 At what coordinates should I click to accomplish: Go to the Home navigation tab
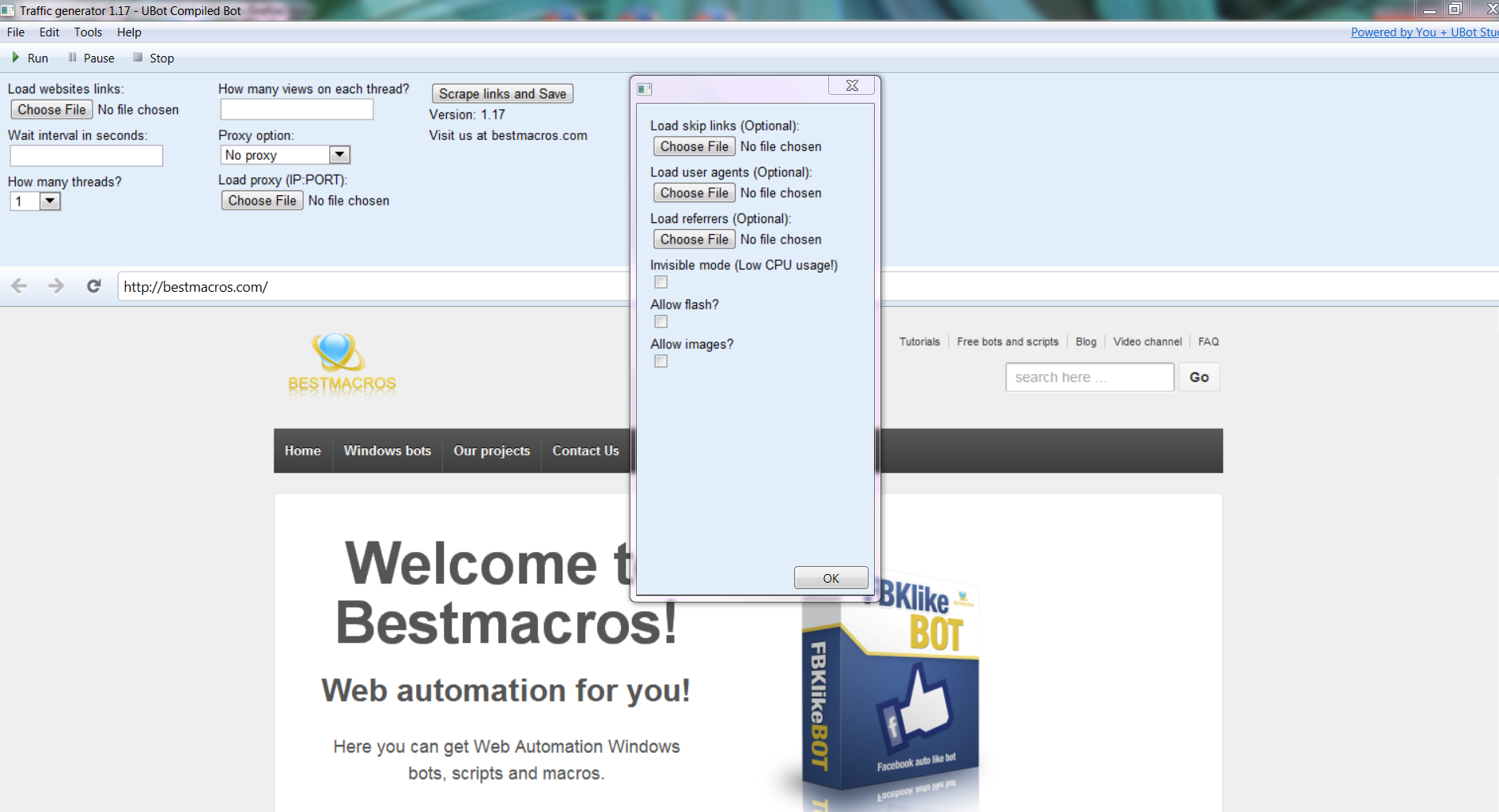point(303,451)
